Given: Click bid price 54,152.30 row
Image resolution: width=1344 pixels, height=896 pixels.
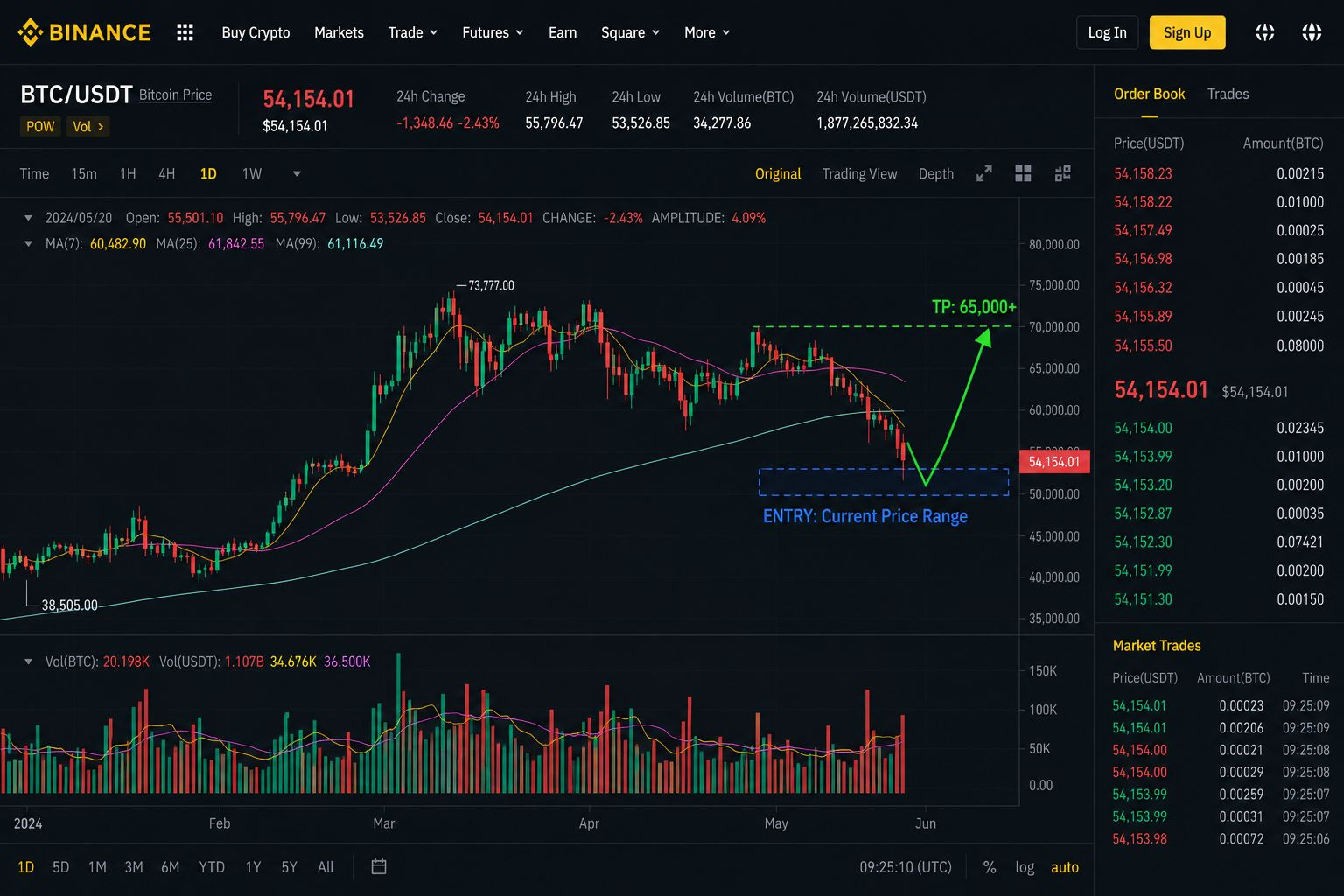Looking at the screenshot, I should [x=1218, y=542].
